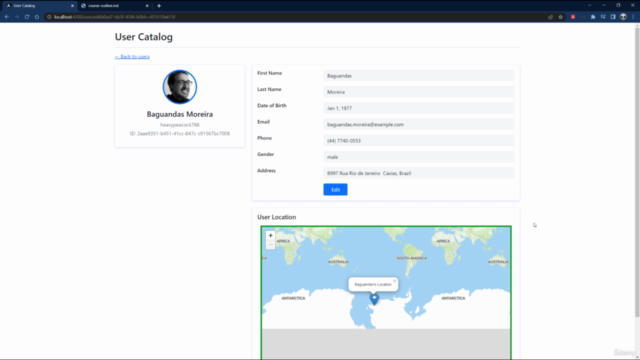Click the SOUTH AMERICA label on the map
Viewport: 640px width, 360px height.
(x=411, y=258)
